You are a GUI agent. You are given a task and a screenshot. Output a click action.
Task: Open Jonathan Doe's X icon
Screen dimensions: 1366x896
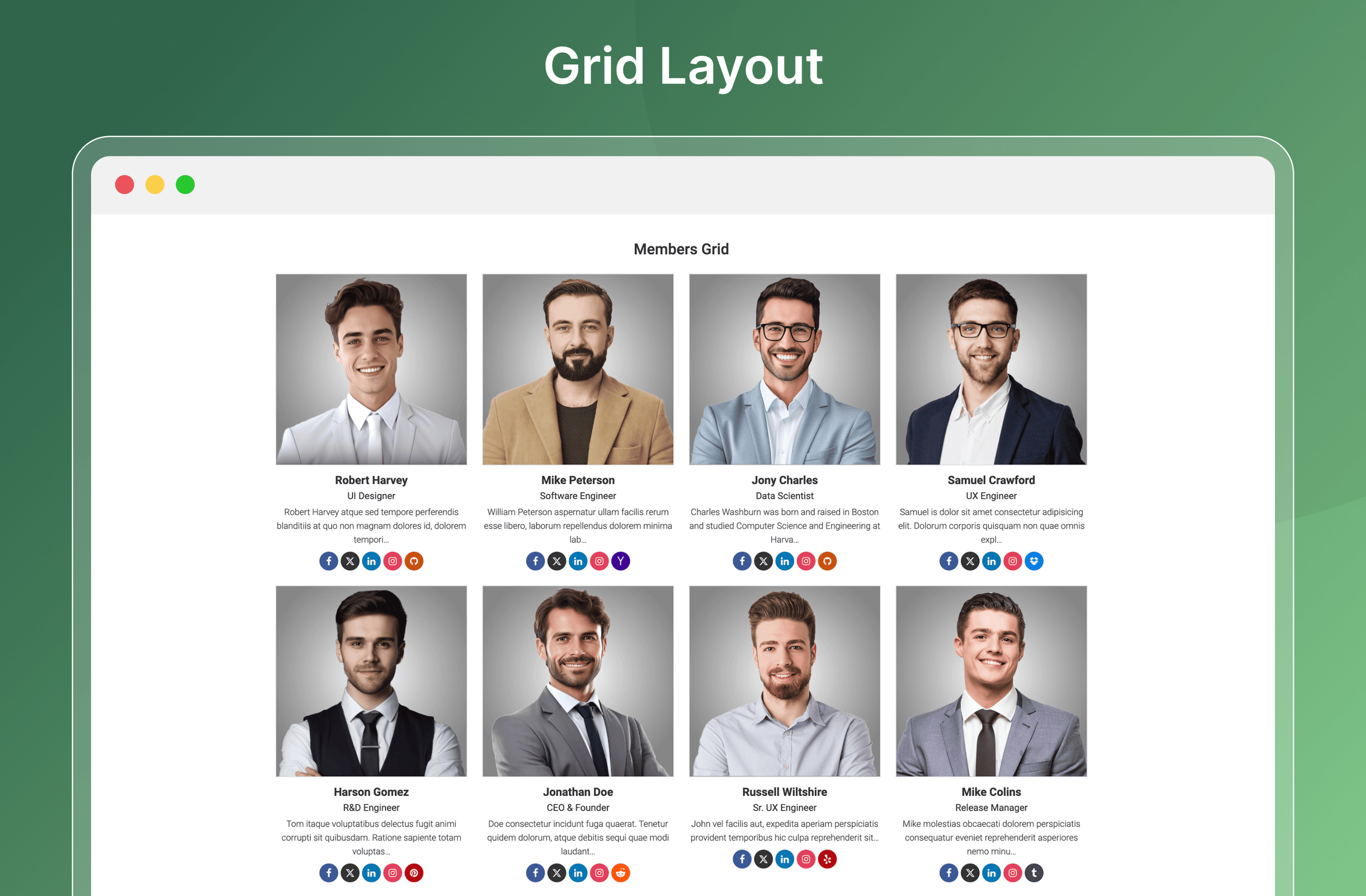(557, 873)
